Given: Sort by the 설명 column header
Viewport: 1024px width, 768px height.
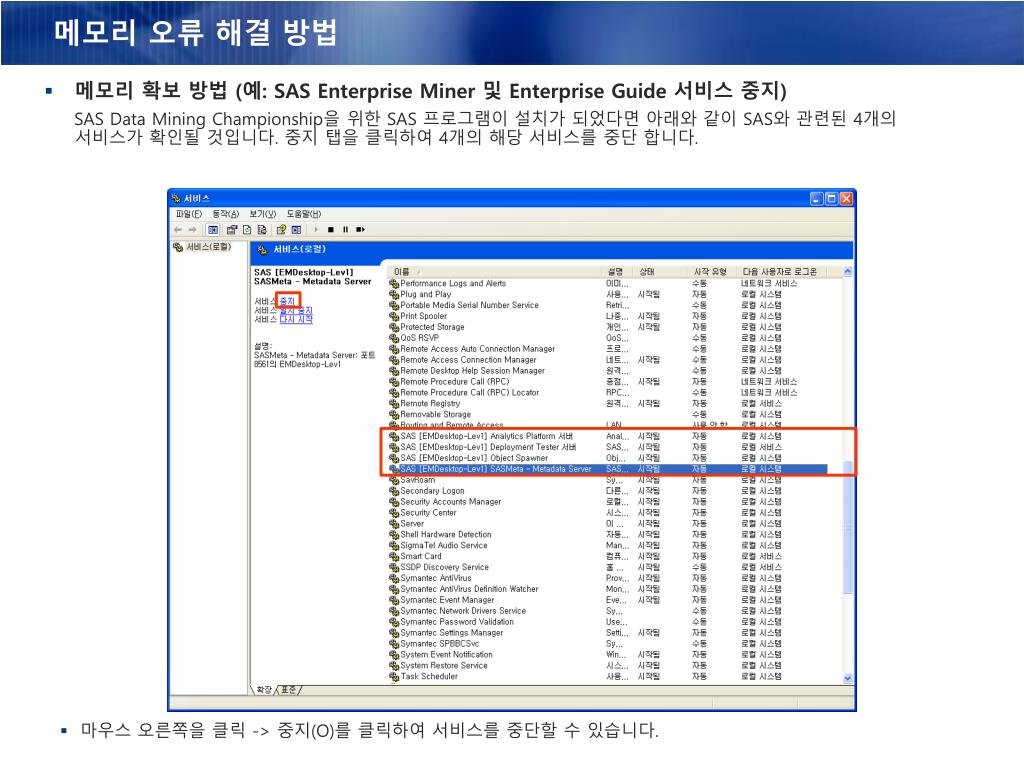Looking at the screenshot, I should pos(616,272).
